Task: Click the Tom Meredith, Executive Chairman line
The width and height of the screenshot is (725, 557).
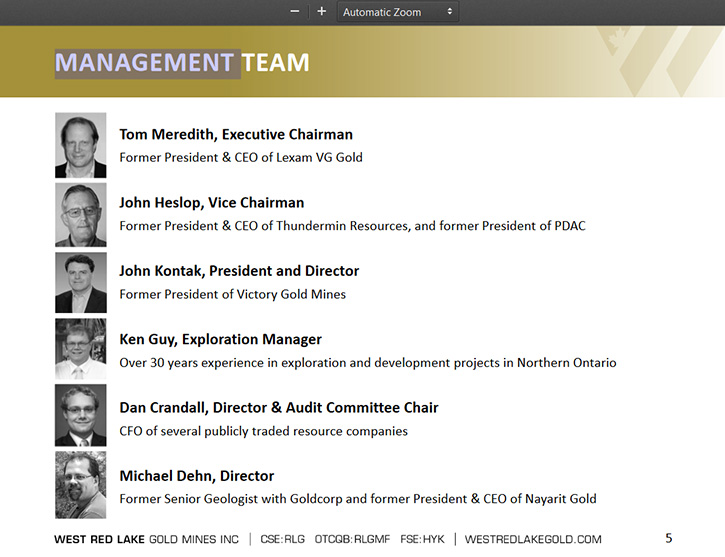Action: coord(236,135)
